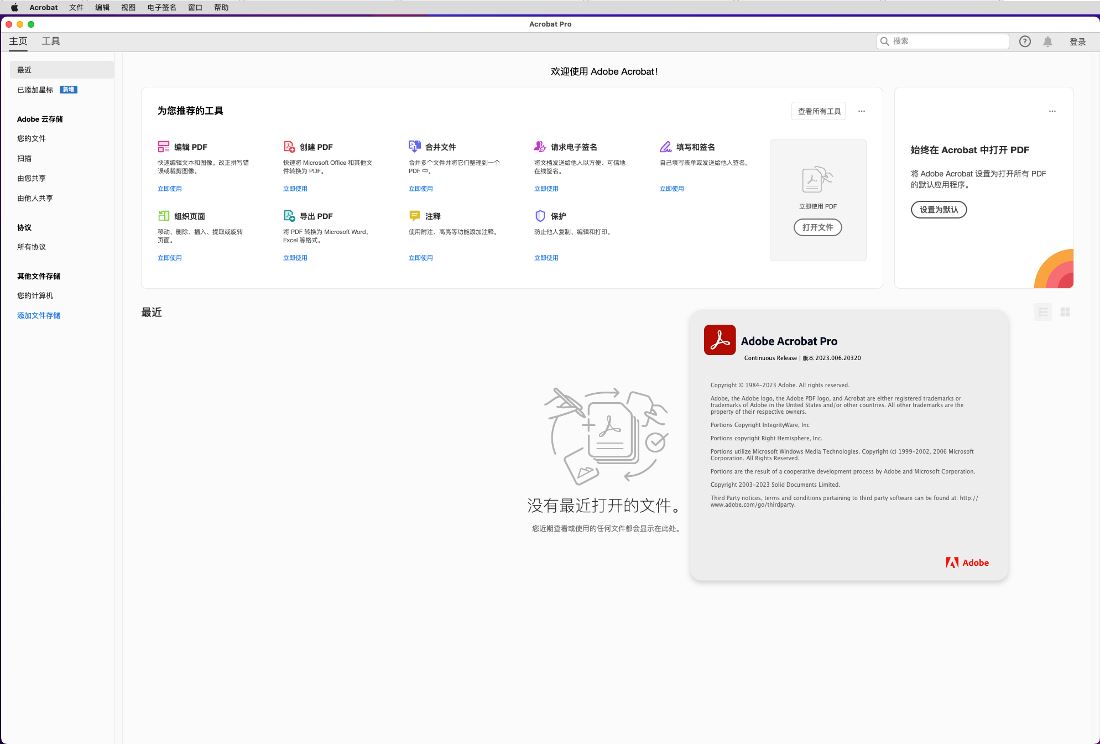1100x744 pixels.
Task: Open the notifications bell icon
Action: (1048, 42)
